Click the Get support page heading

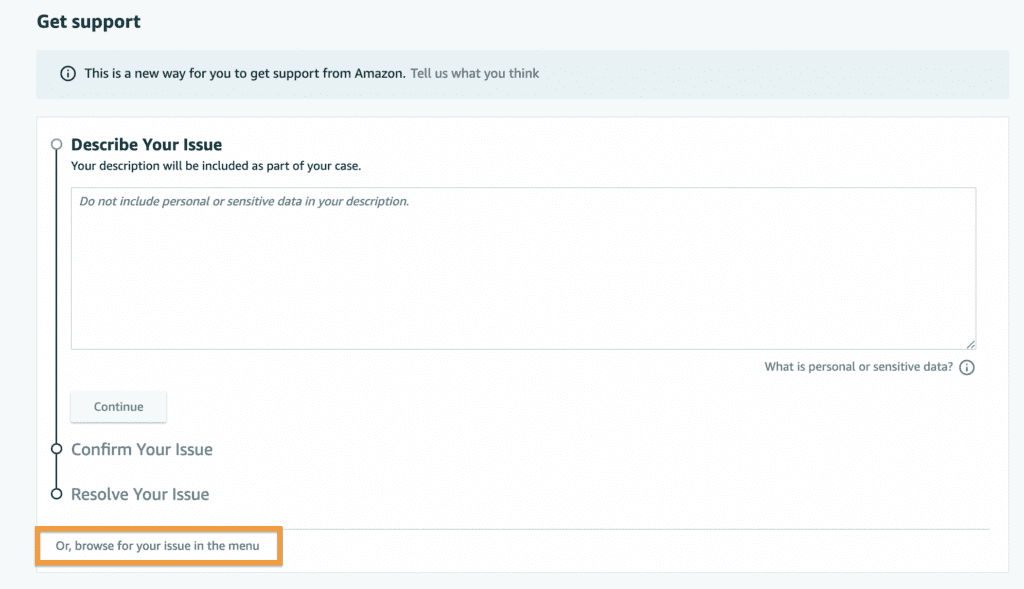coord(88,21)
